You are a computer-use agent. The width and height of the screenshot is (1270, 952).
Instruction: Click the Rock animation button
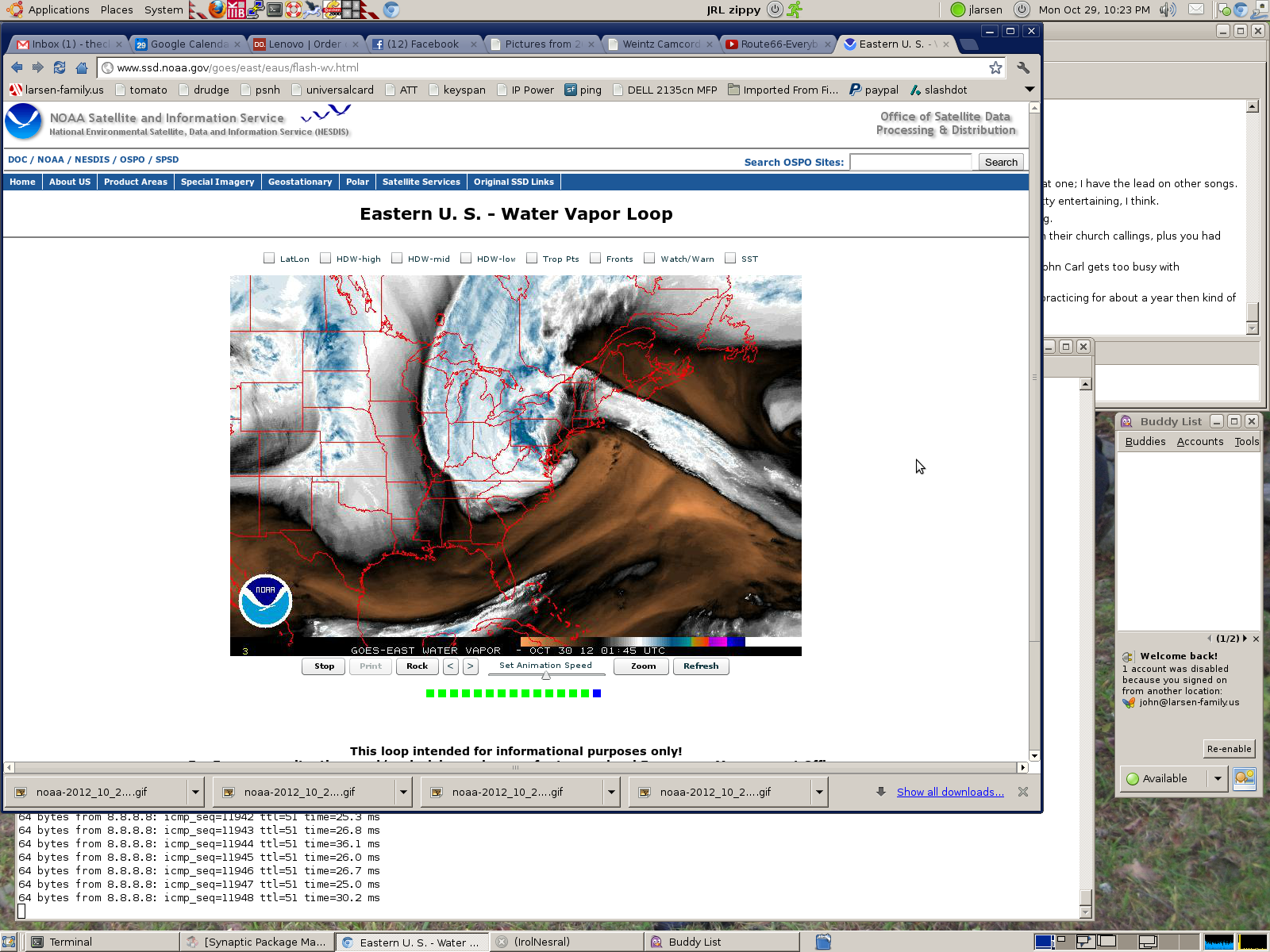pyautogui.click(x=417, y=666)
